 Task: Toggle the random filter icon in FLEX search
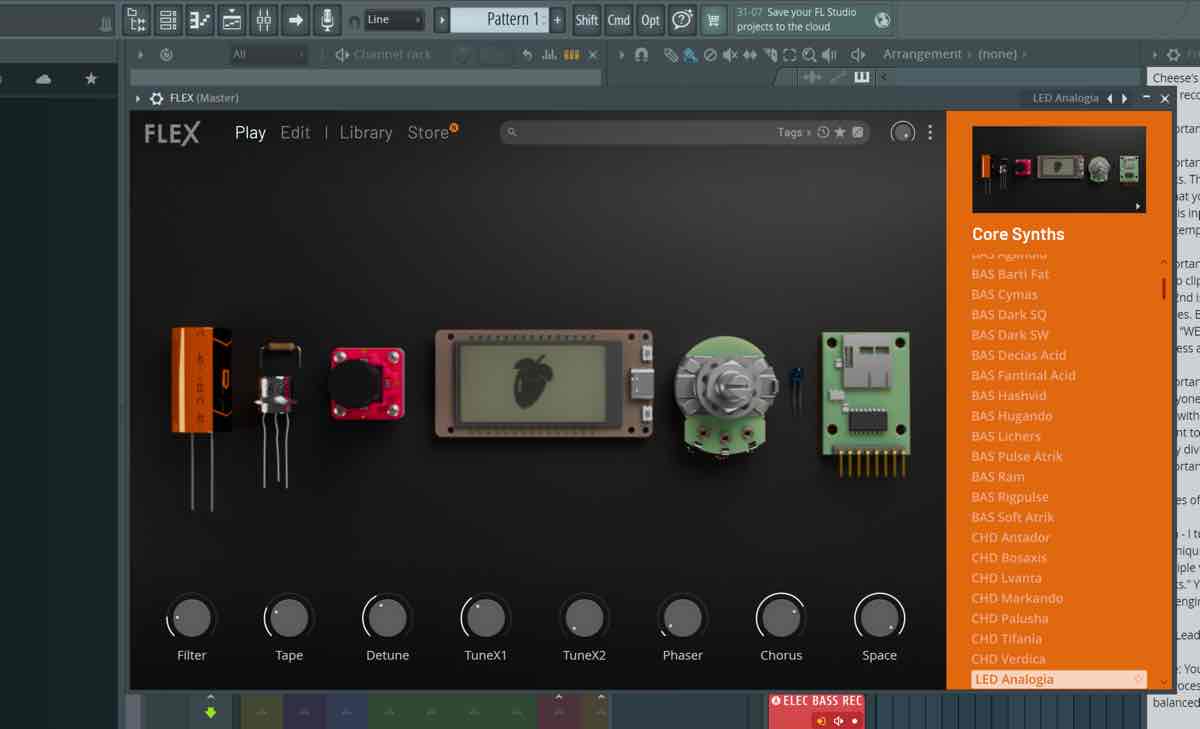click(857, 132)
